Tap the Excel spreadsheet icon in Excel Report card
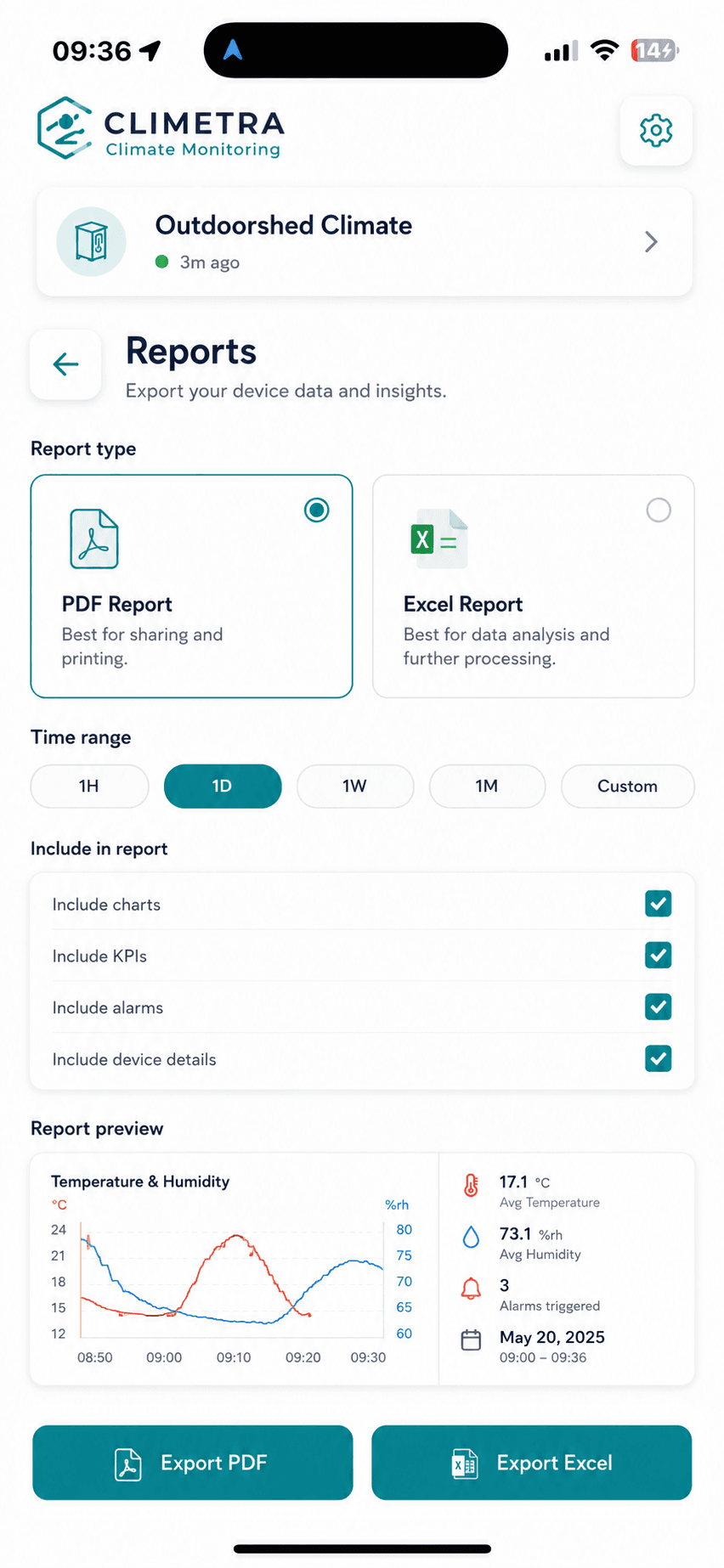 tap(438, 539)
